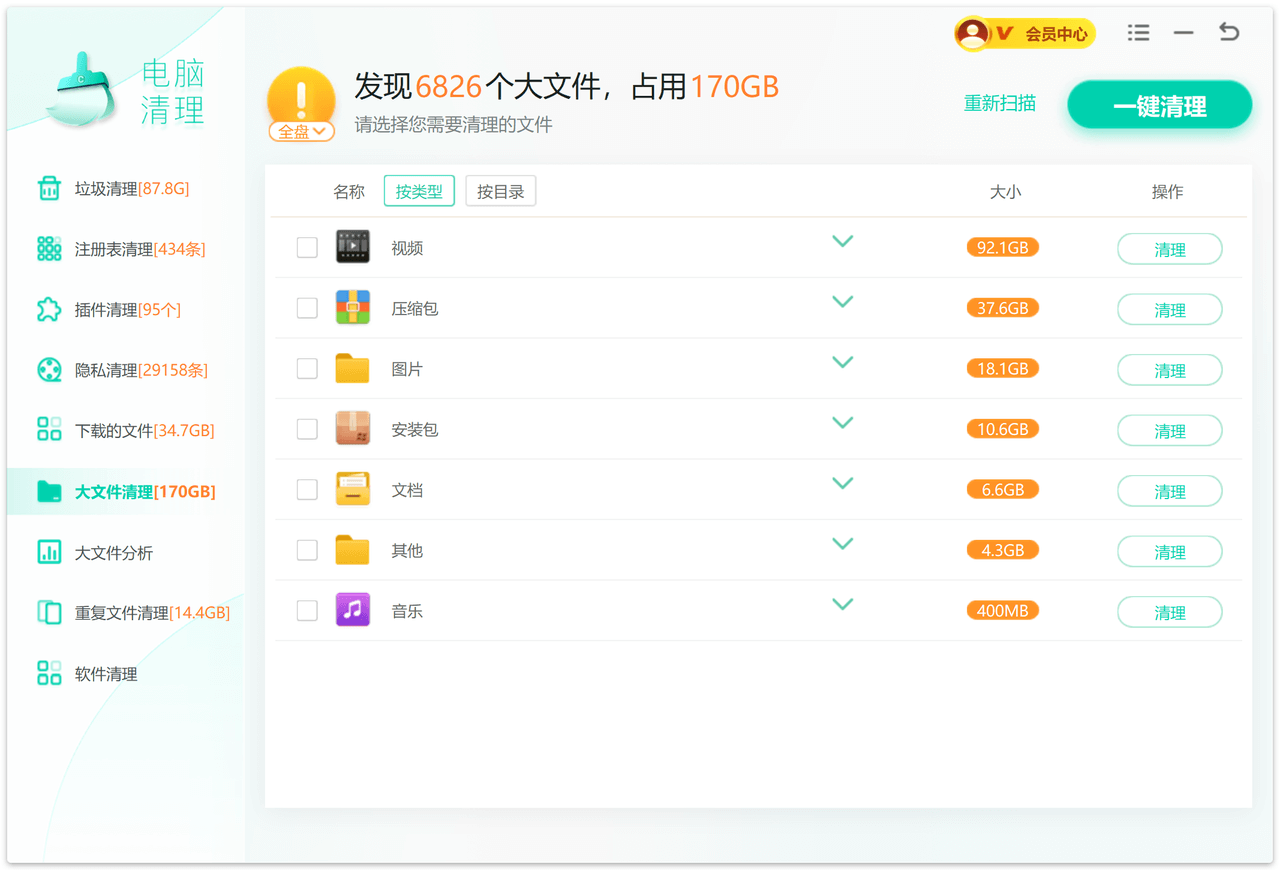This screenshot has height=870, width=1280.
Task: Open the 重复文件清理 duplicate files icon
Action: [x=49, y=612]
